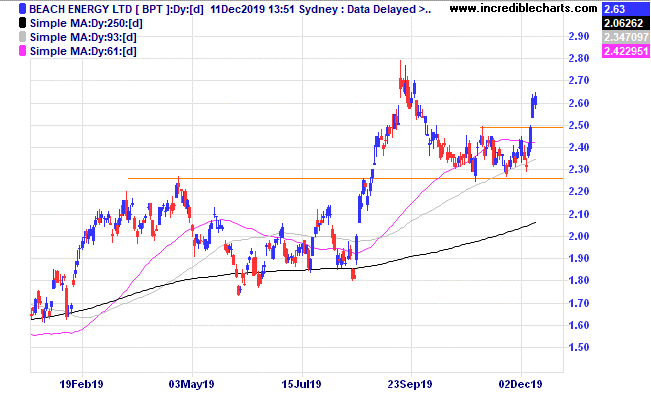This screenshot has height=395, width=651.
Task: Click the Simple MA:Dy:93:[d] legend label
Action: (x=83, y=37)
